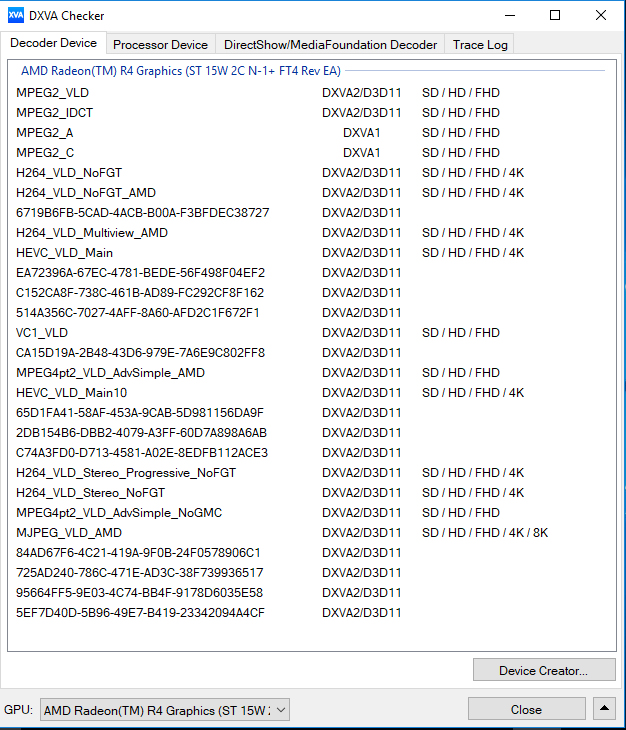
Task: Maximize the DXVA Checker window
Action: coord(555,15)
